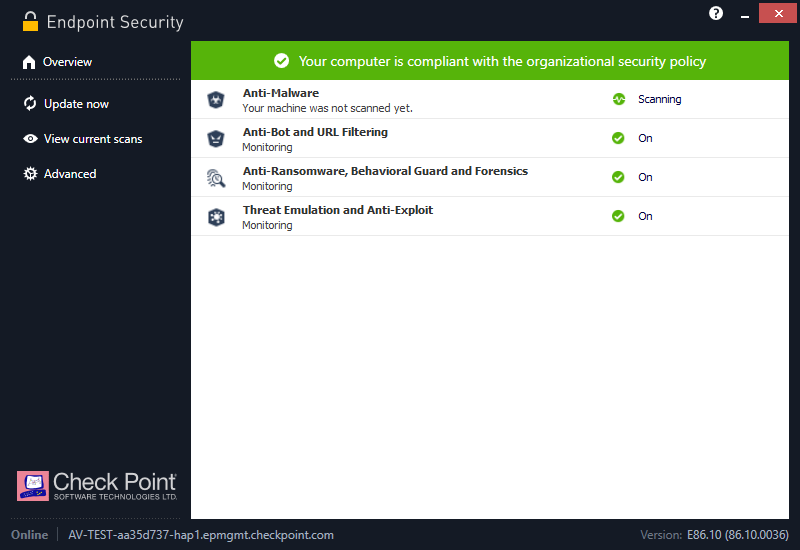Minimize the Endpoint Security window
The height and width of the screenshot is (550, 800).
point(743,13)
